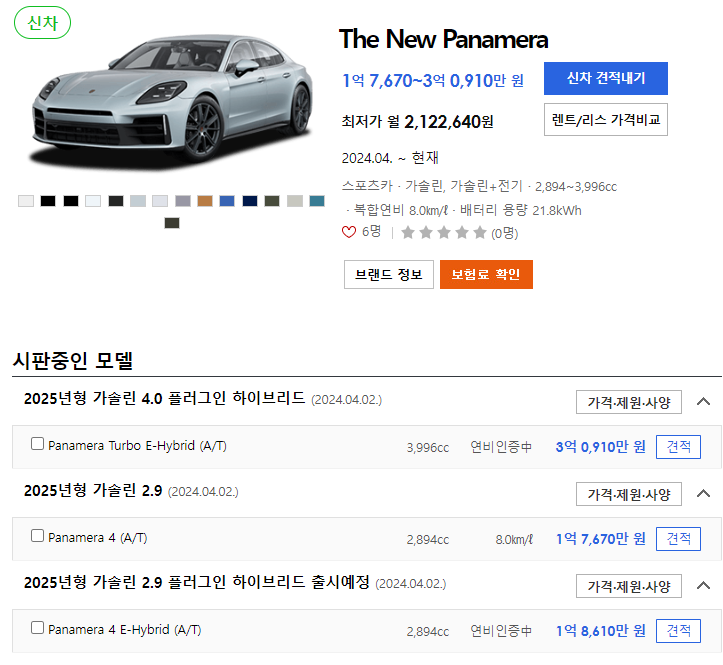Select the lavender gray color swatch

(183, 201)
